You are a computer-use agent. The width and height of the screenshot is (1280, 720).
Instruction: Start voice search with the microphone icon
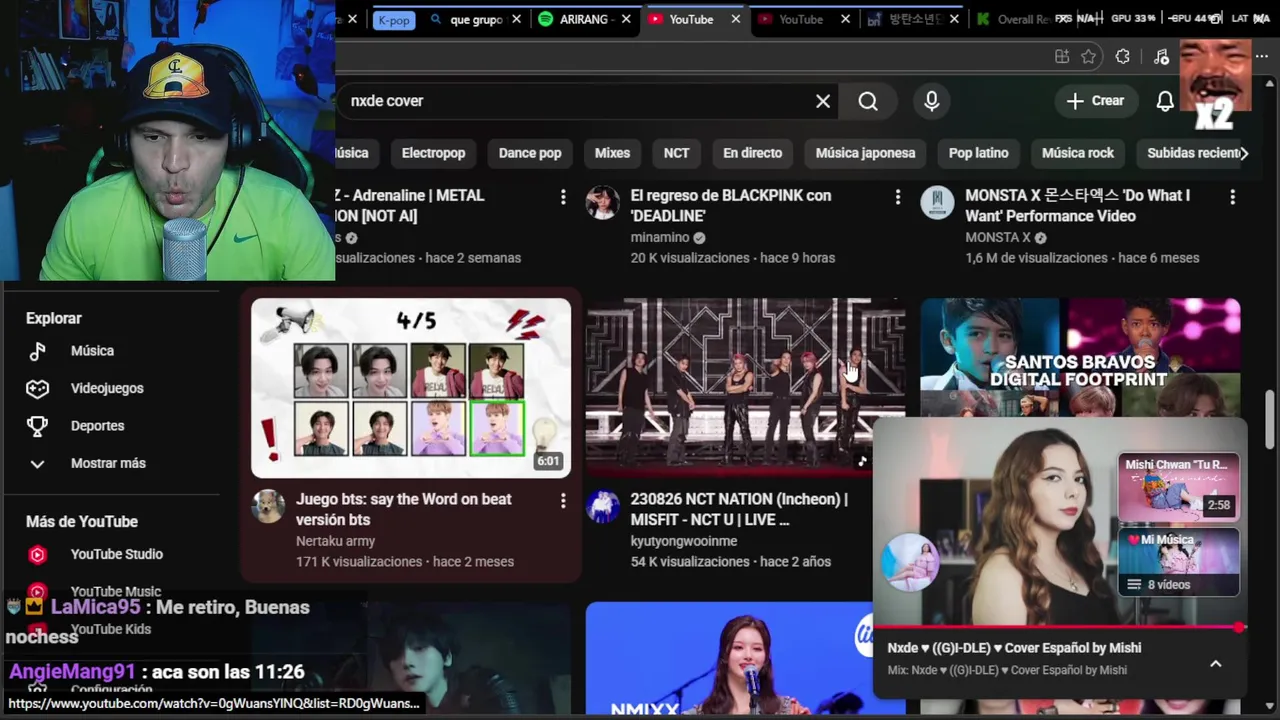click(932, 101)
